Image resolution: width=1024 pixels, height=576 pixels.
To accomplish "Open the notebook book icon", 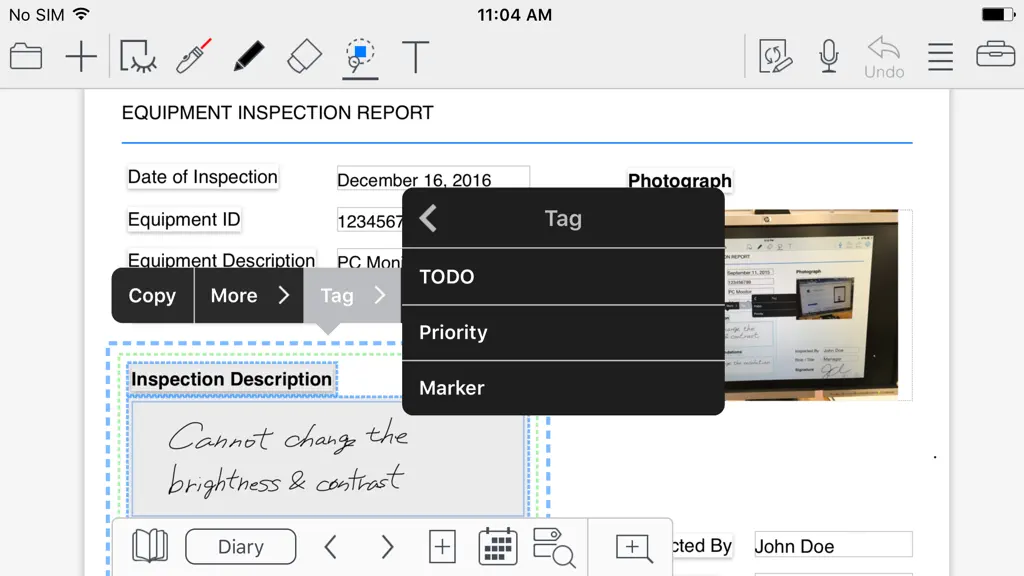I will [150, 546].
